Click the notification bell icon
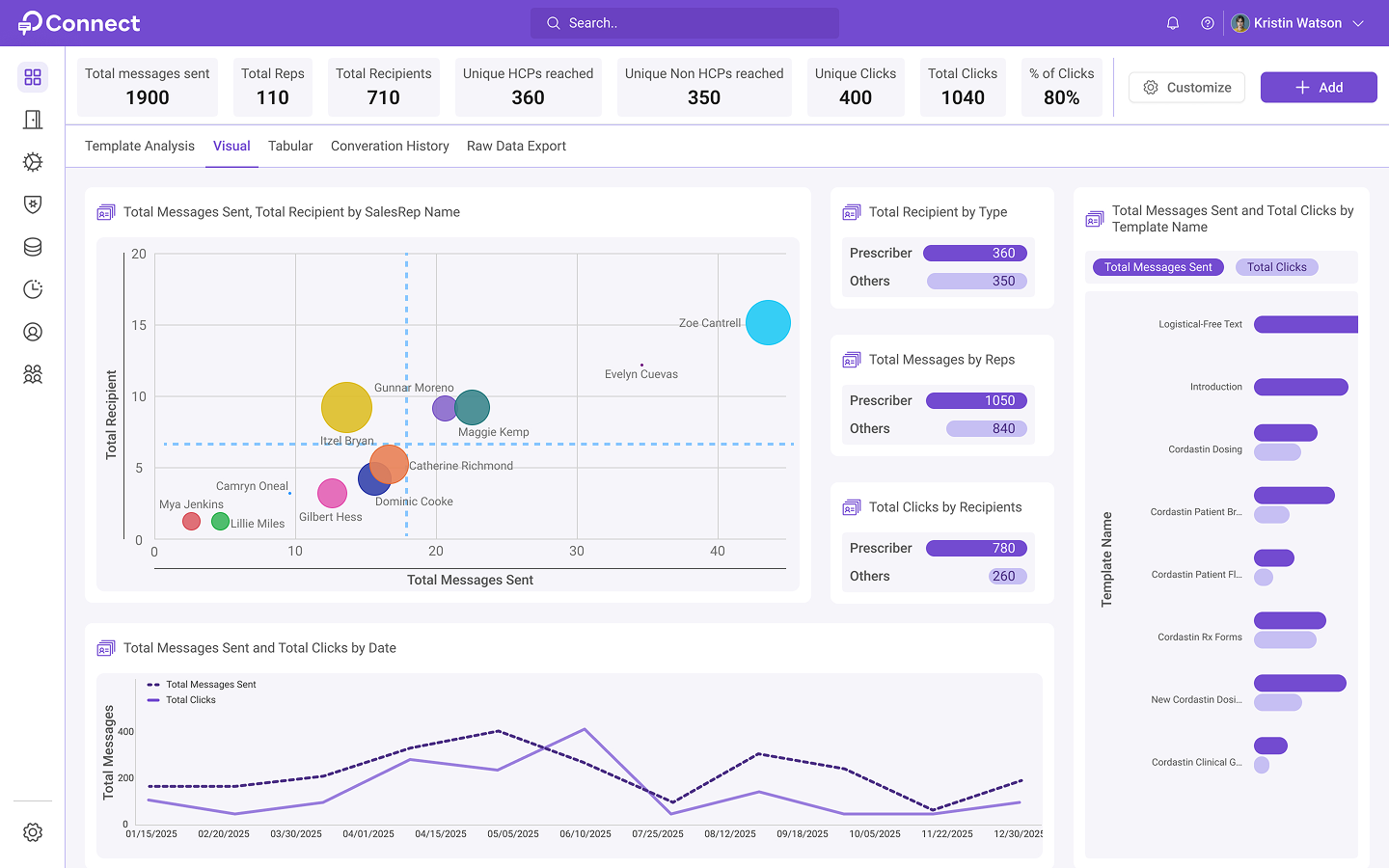 click(x=1173, y=23)
